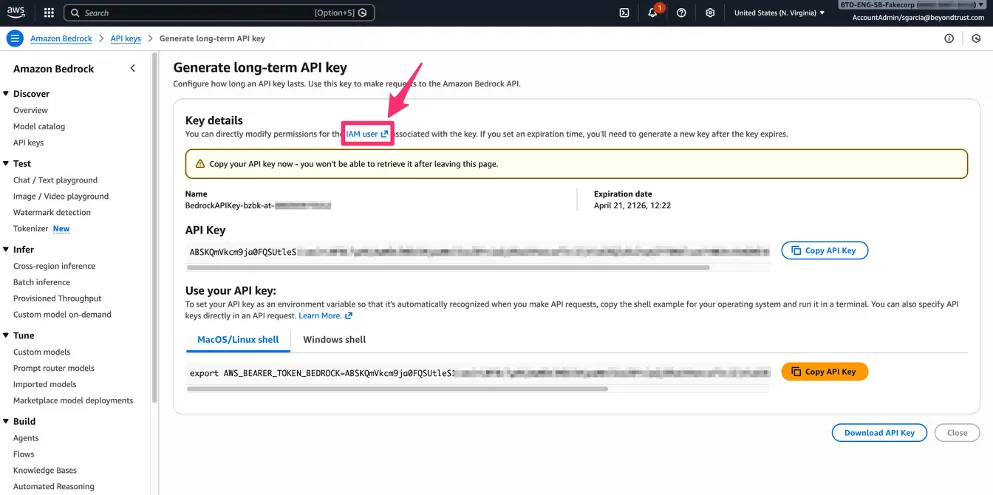
Task: Launch the CloudShell terminal icon
Action: coord(624,13)
